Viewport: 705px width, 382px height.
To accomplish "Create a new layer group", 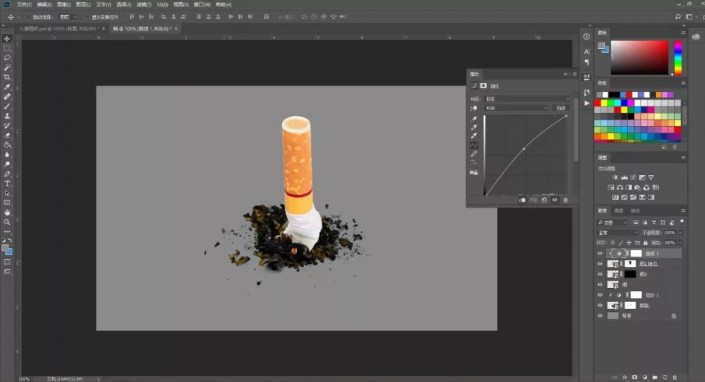I will pyautogui.click(x=655, y=378).
